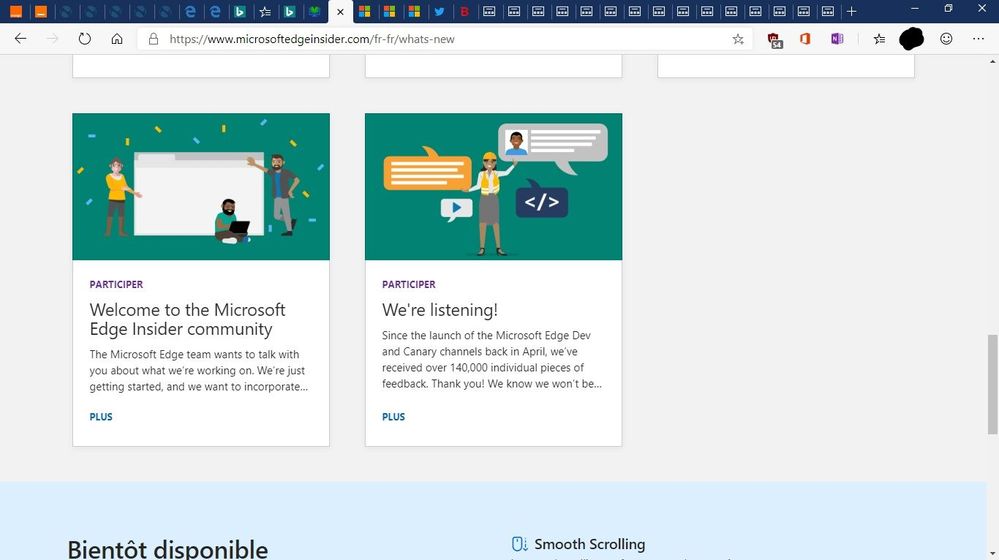Click PARTICIPER label on We're listening card
Image resolution: width=999 pixels, height=560 pixels.
pyautogui.click(x=408, y=284)
